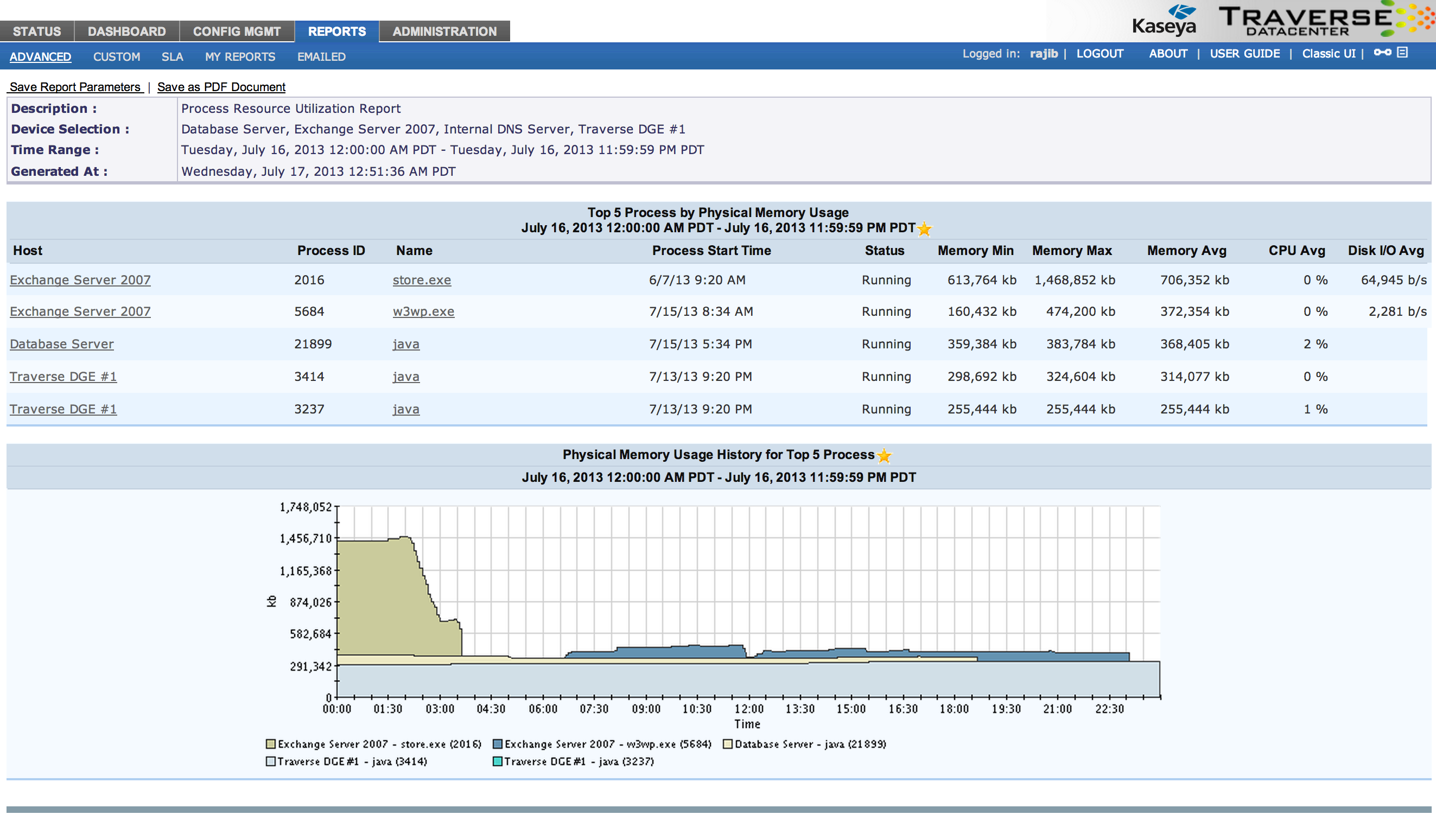Viewport: 1436px width, 840px height.
Task: Click the LOGOUT link
Action: (1100, 54)
